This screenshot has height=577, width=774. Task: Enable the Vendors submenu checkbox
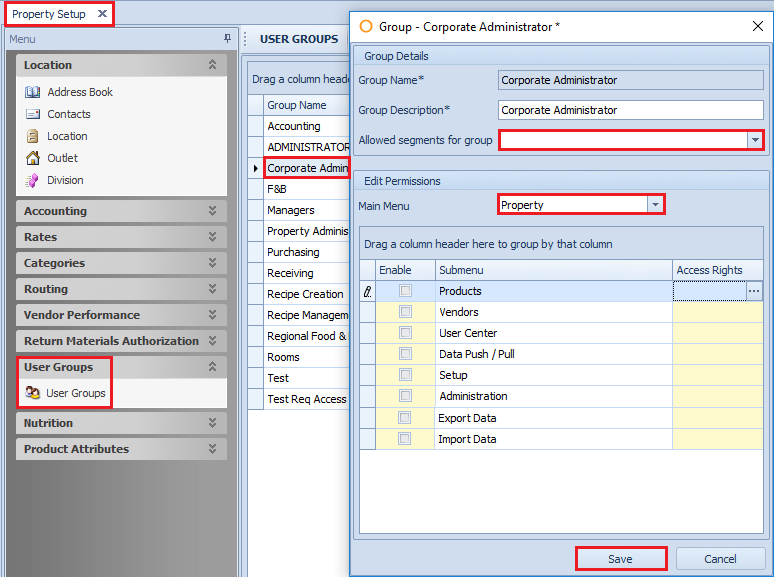[x=405, y=312]
